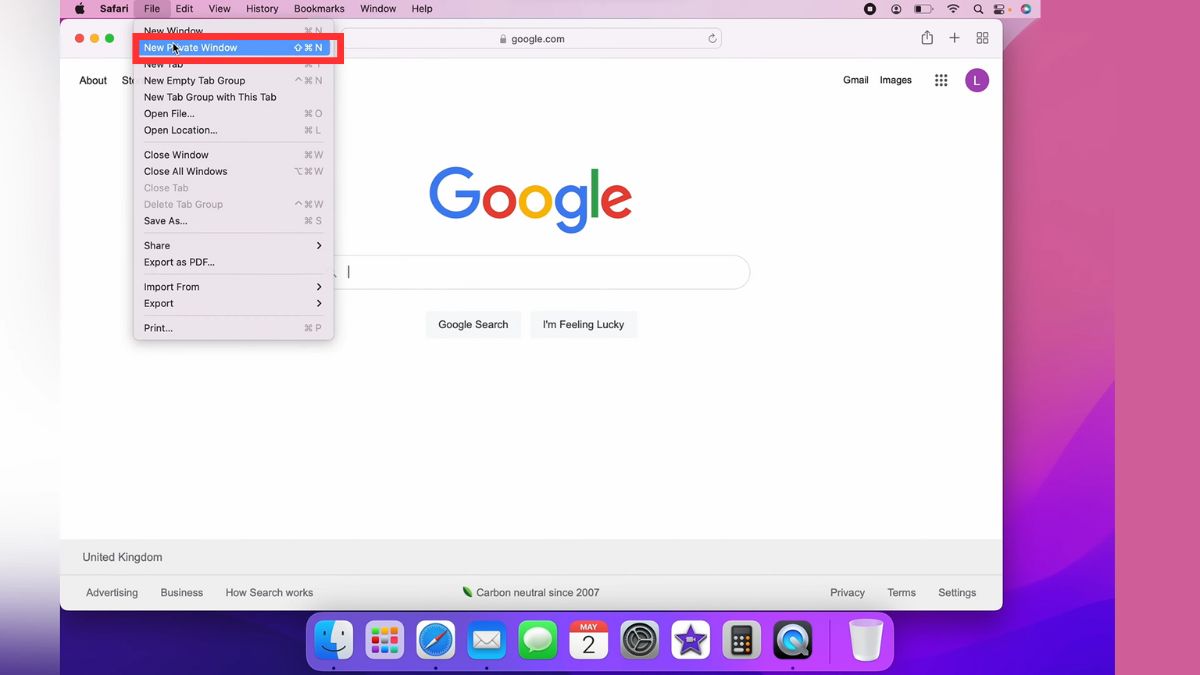Open the Settings footer link
This screenshot has height=675, width=1200.
957,593
